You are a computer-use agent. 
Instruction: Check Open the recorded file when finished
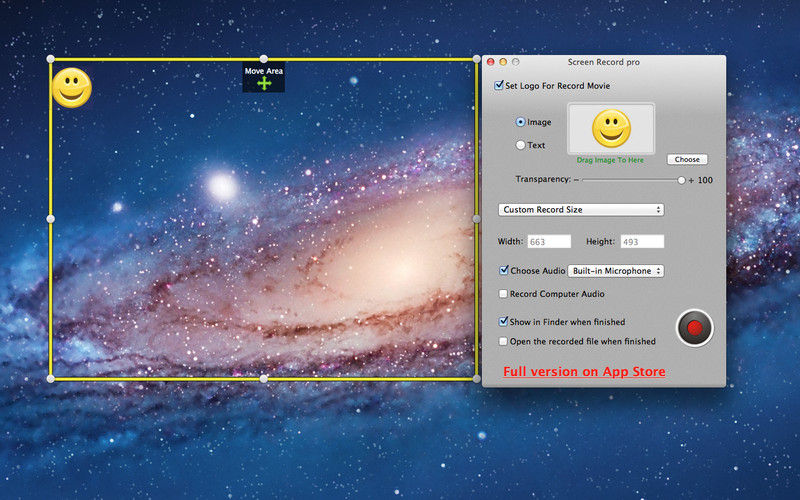click(x=503, y=341)
